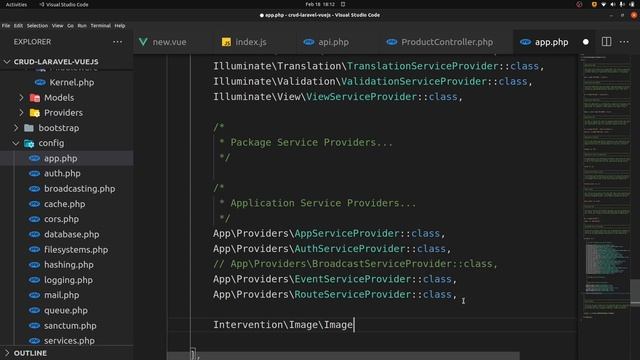Click the PHP icon beside database.php
The image size is (640, 360).
34,234
